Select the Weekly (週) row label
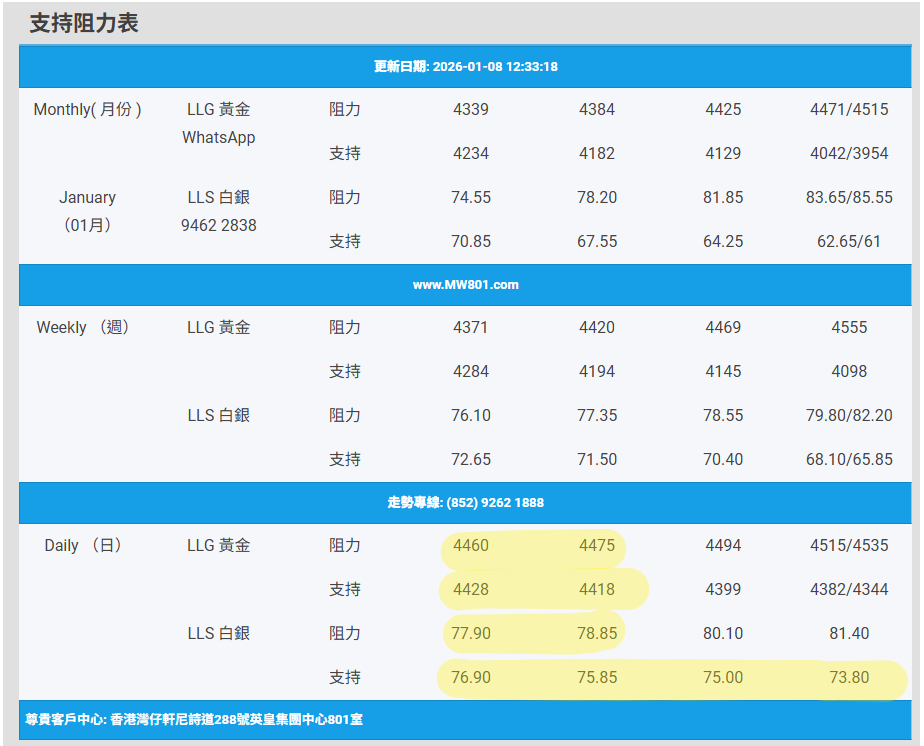This screenshot has width=924, height=746. click(84, 328)
